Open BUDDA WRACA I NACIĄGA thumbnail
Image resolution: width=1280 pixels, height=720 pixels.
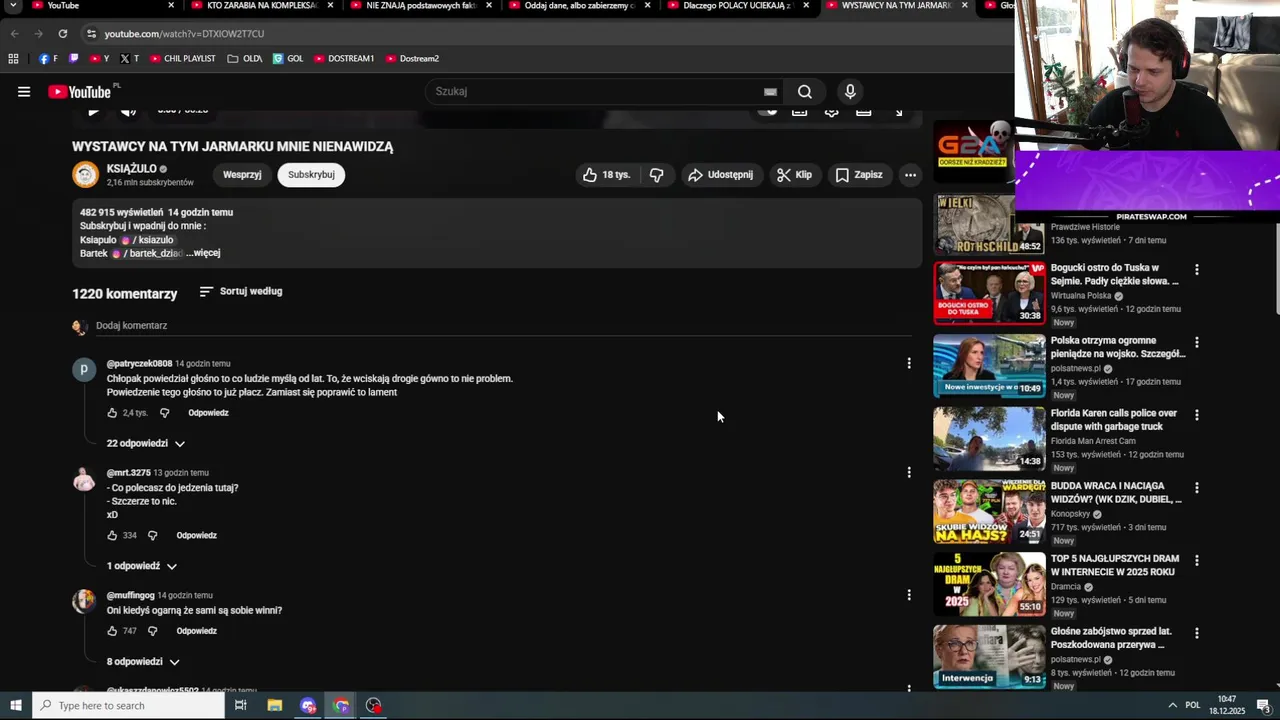(x=989, y=512)
